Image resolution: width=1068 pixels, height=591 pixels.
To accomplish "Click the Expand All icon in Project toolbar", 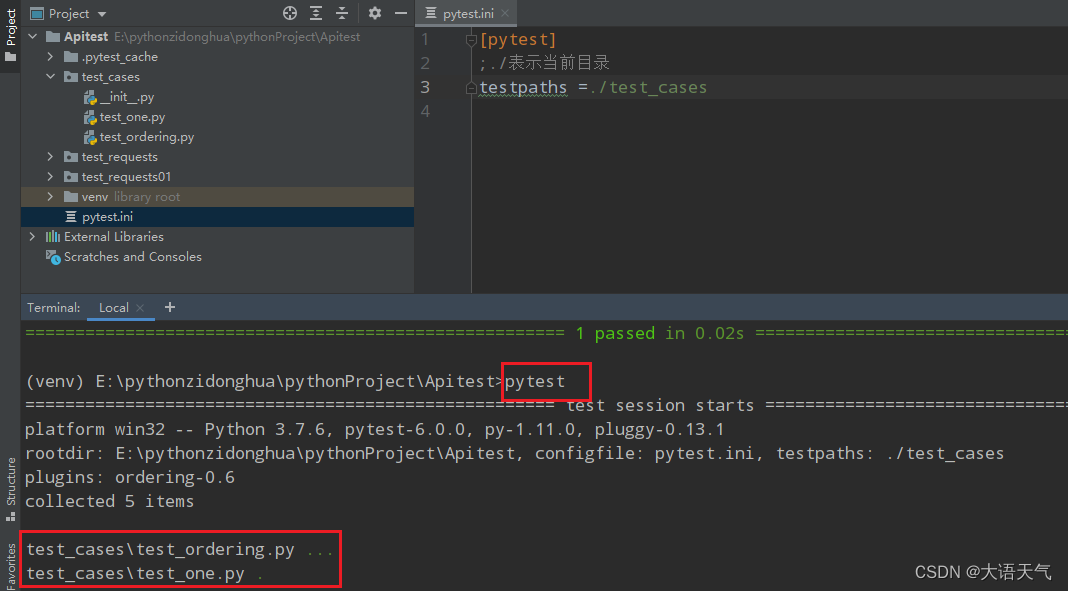I will tap(316, 13).
